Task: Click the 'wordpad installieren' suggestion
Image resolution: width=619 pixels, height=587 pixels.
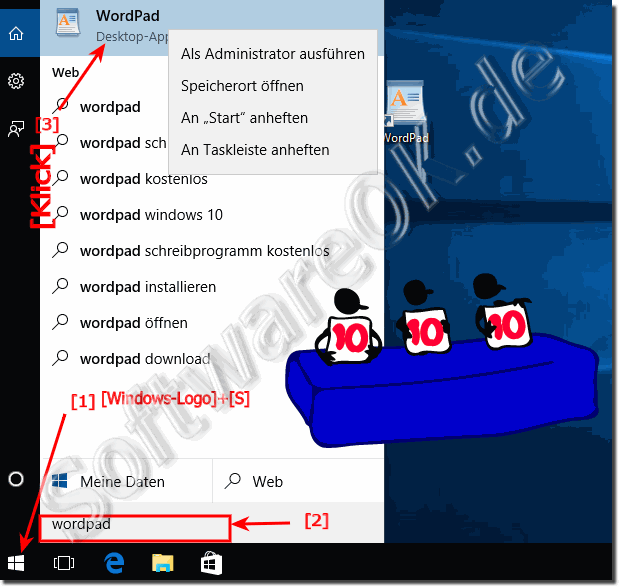Action: pyautogui.click(x=148, y=287)
